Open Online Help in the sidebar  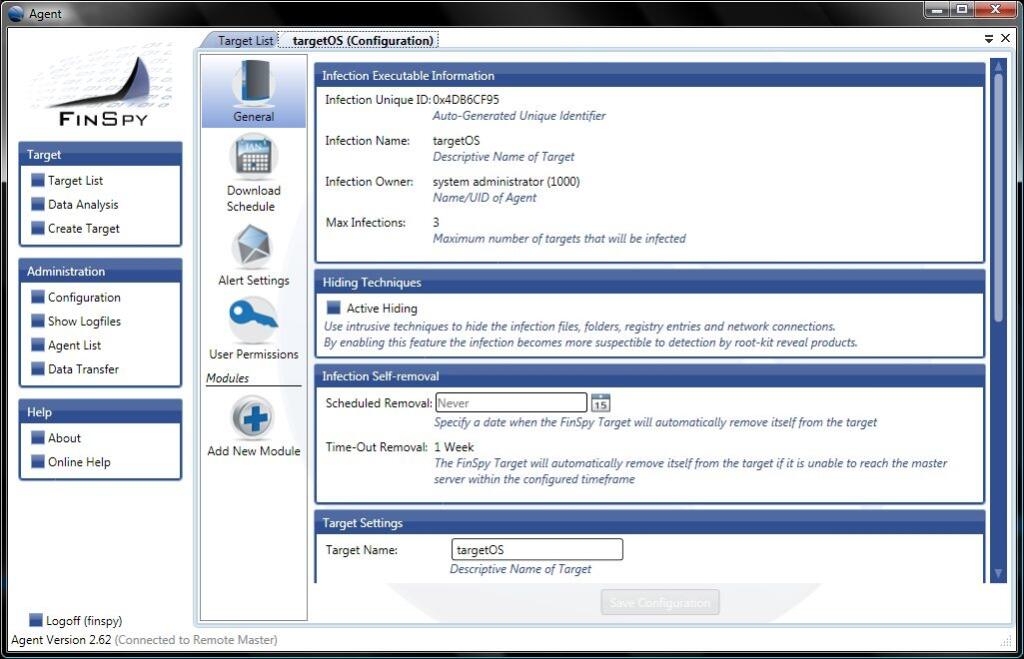tap(71, 462)
